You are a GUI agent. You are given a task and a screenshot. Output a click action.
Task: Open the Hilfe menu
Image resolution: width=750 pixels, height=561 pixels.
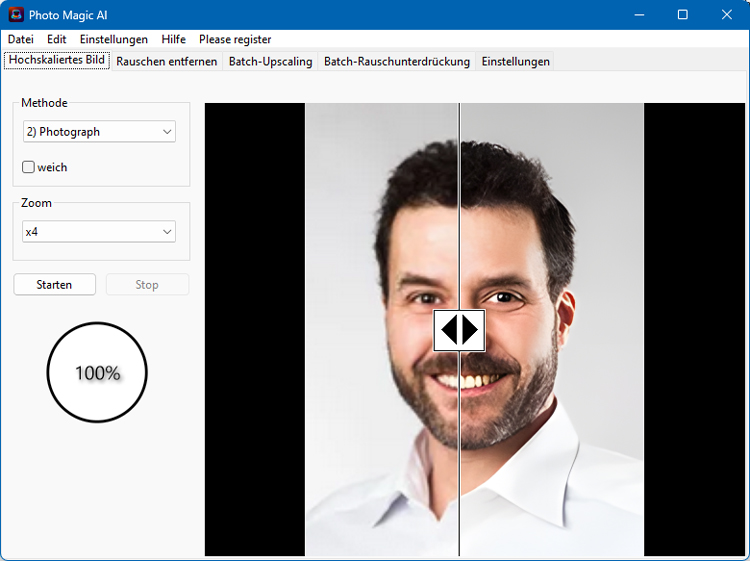click(174, 39)
